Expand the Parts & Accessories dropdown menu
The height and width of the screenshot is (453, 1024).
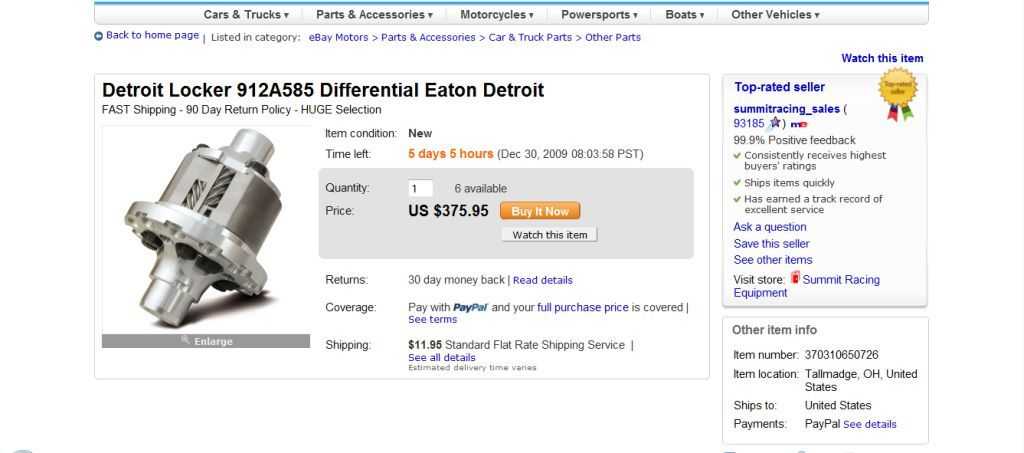pyautogui.click(x=374, y=14)
